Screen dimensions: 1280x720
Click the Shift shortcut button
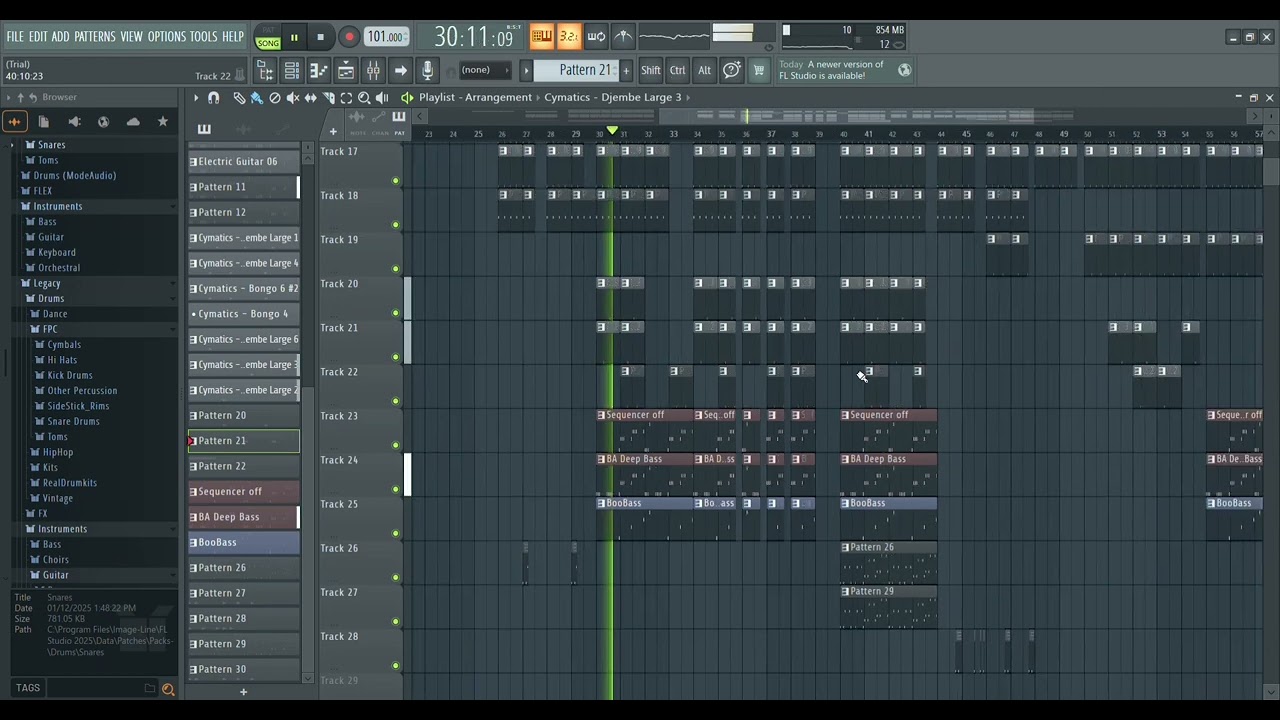[651, 70]
